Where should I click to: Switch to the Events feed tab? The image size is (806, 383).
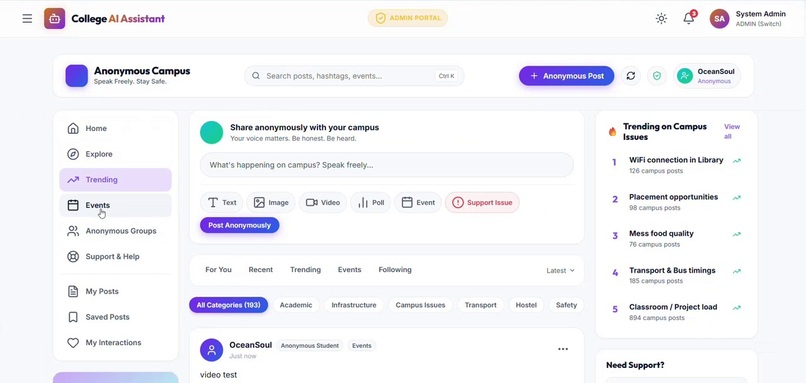[x=350, y=270]
